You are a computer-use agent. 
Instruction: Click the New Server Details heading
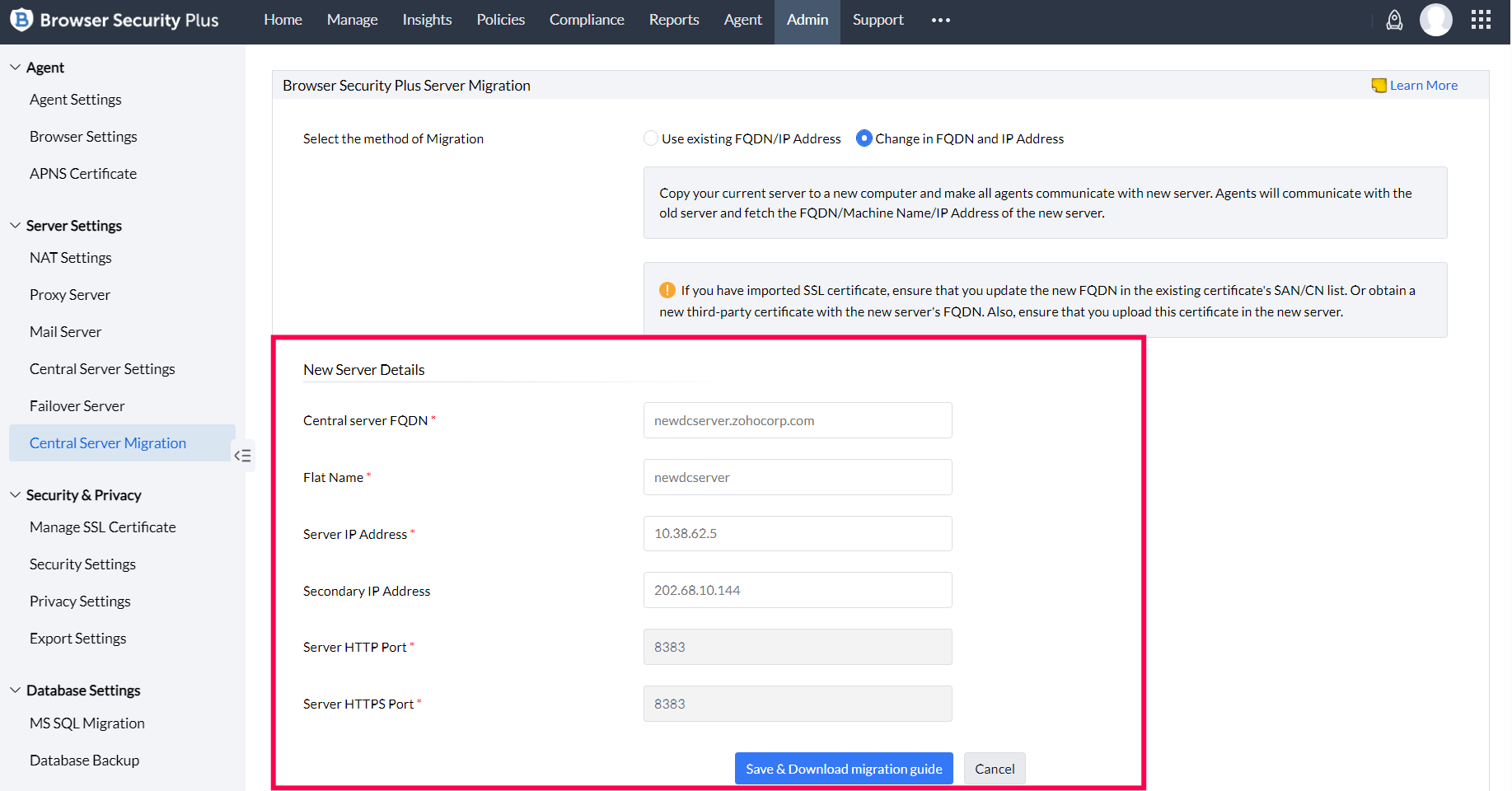point(364,370)
